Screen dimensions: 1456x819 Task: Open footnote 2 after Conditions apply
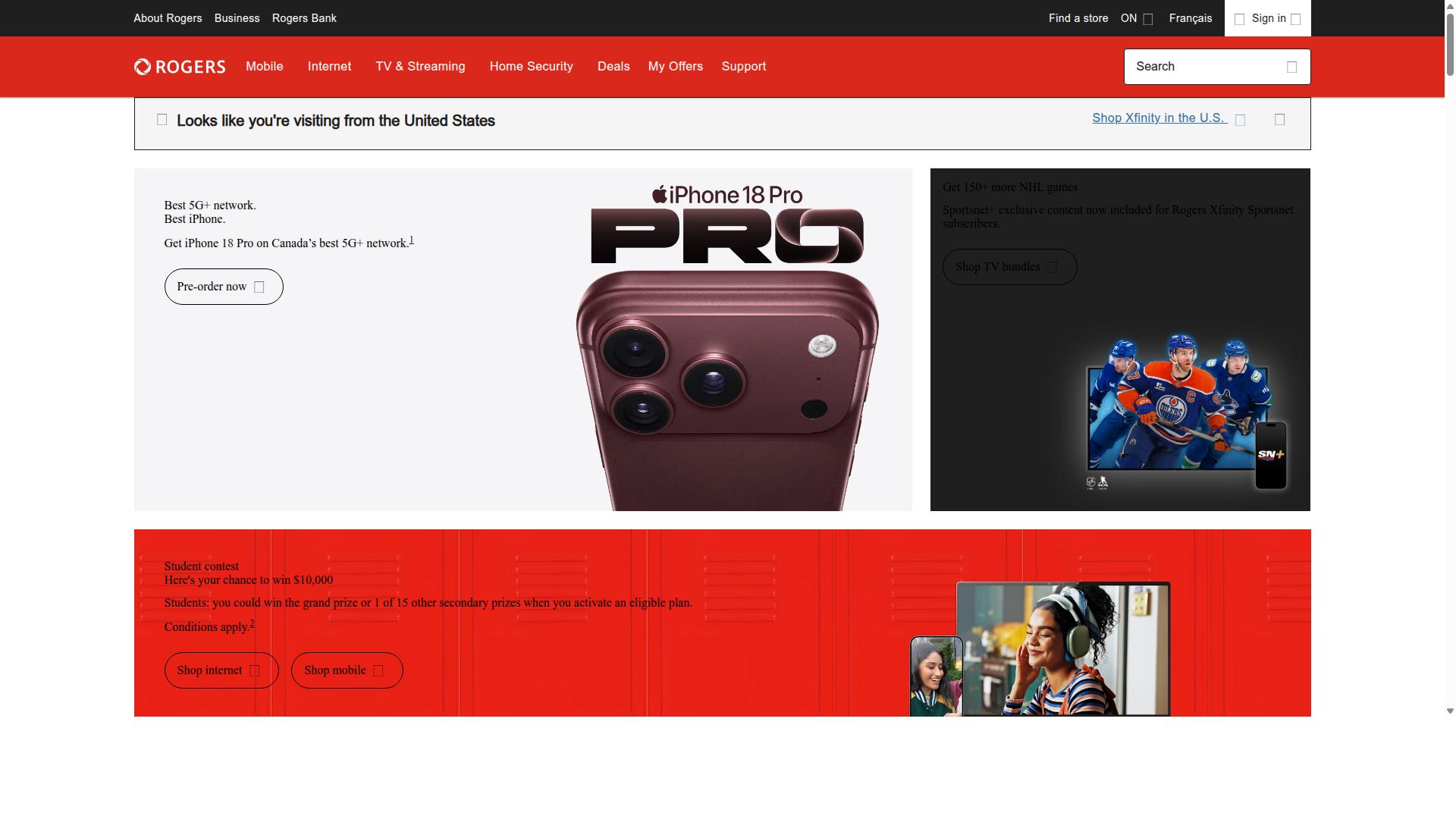[x=252, y=624]
